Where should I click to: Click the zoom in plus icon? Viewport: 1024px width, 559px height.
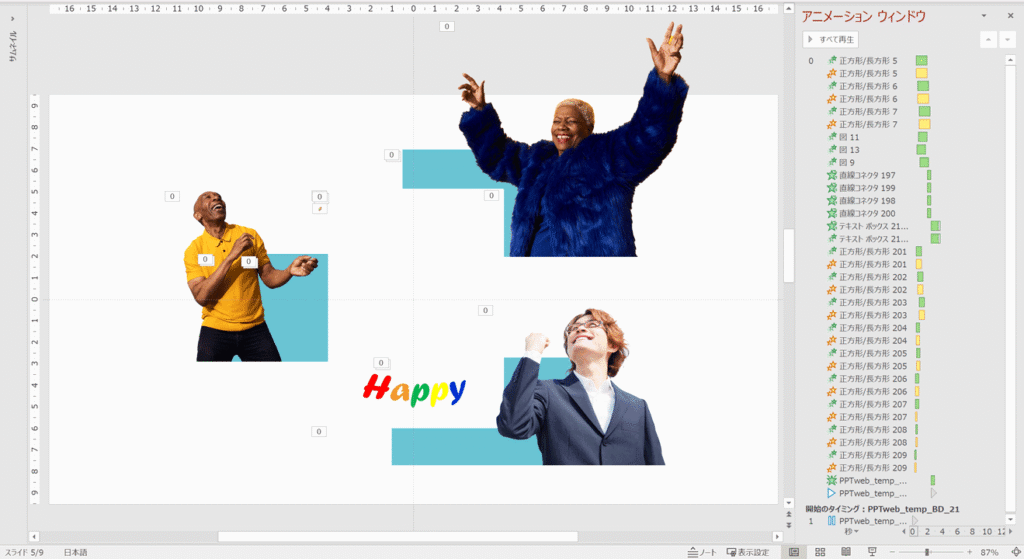point(970,552)
